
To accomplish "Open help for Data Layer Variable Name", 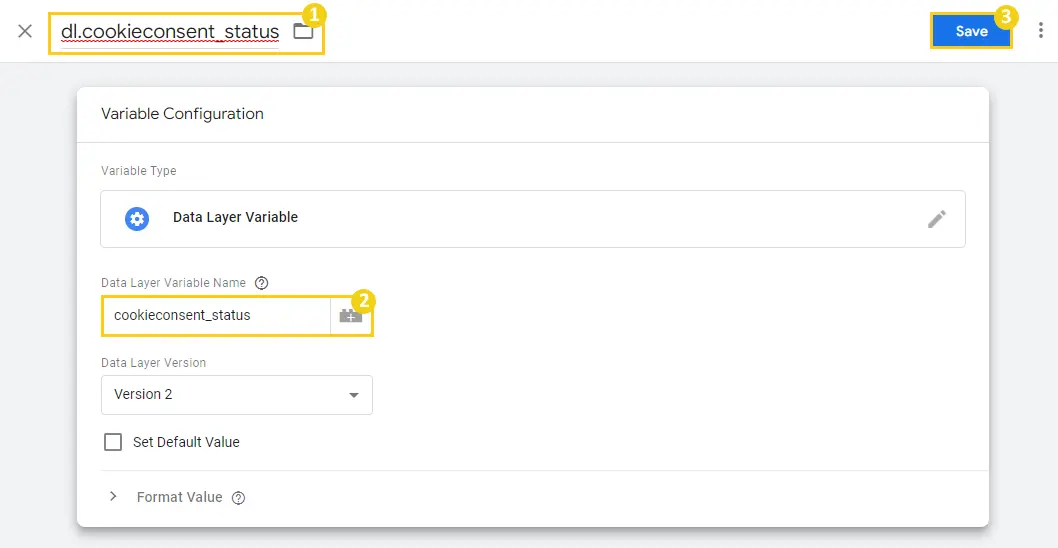I will click(x=262, y=283).
